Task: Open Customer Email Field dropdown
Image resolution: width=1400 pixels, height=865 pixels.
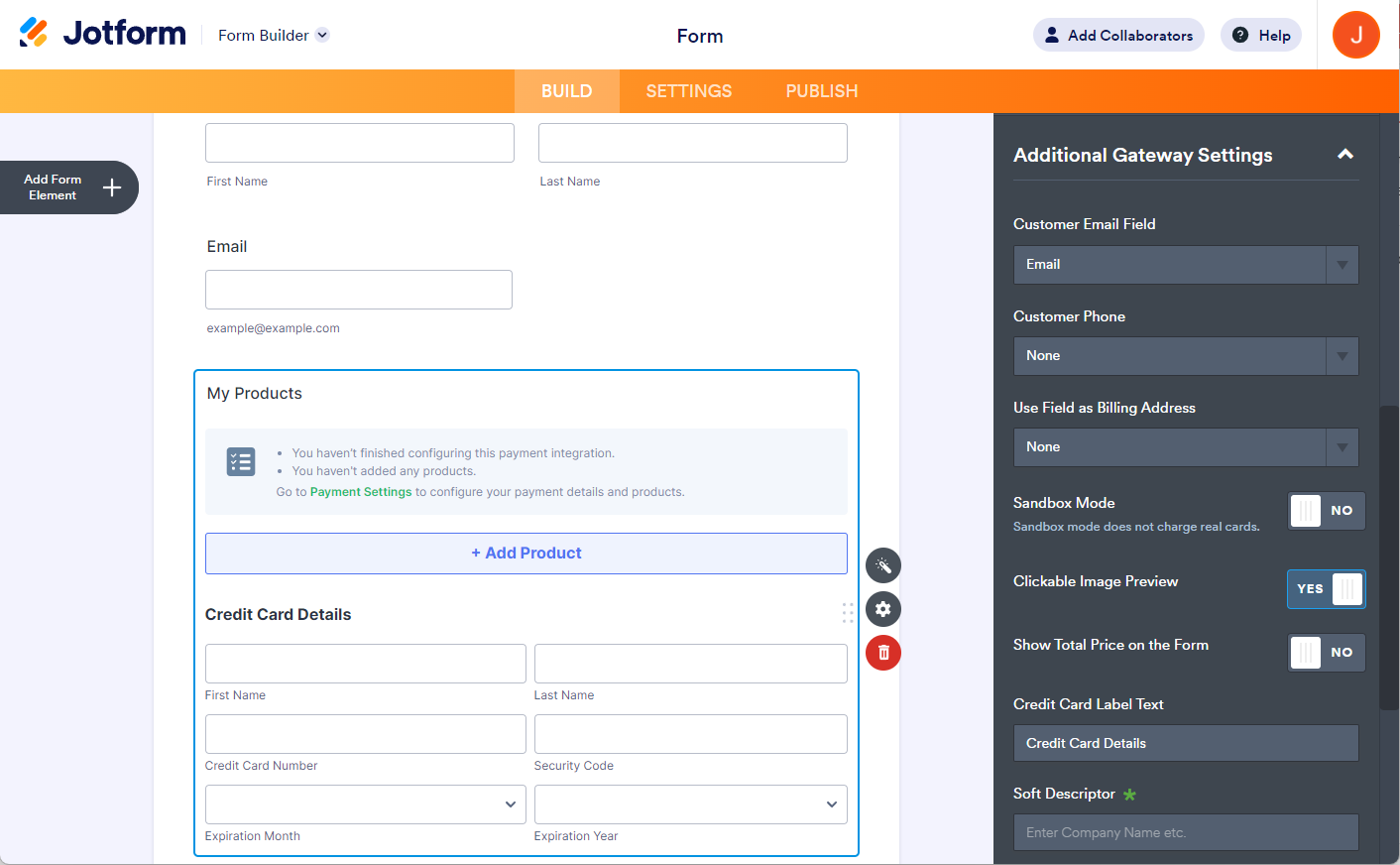Action: coord(1186,265)
